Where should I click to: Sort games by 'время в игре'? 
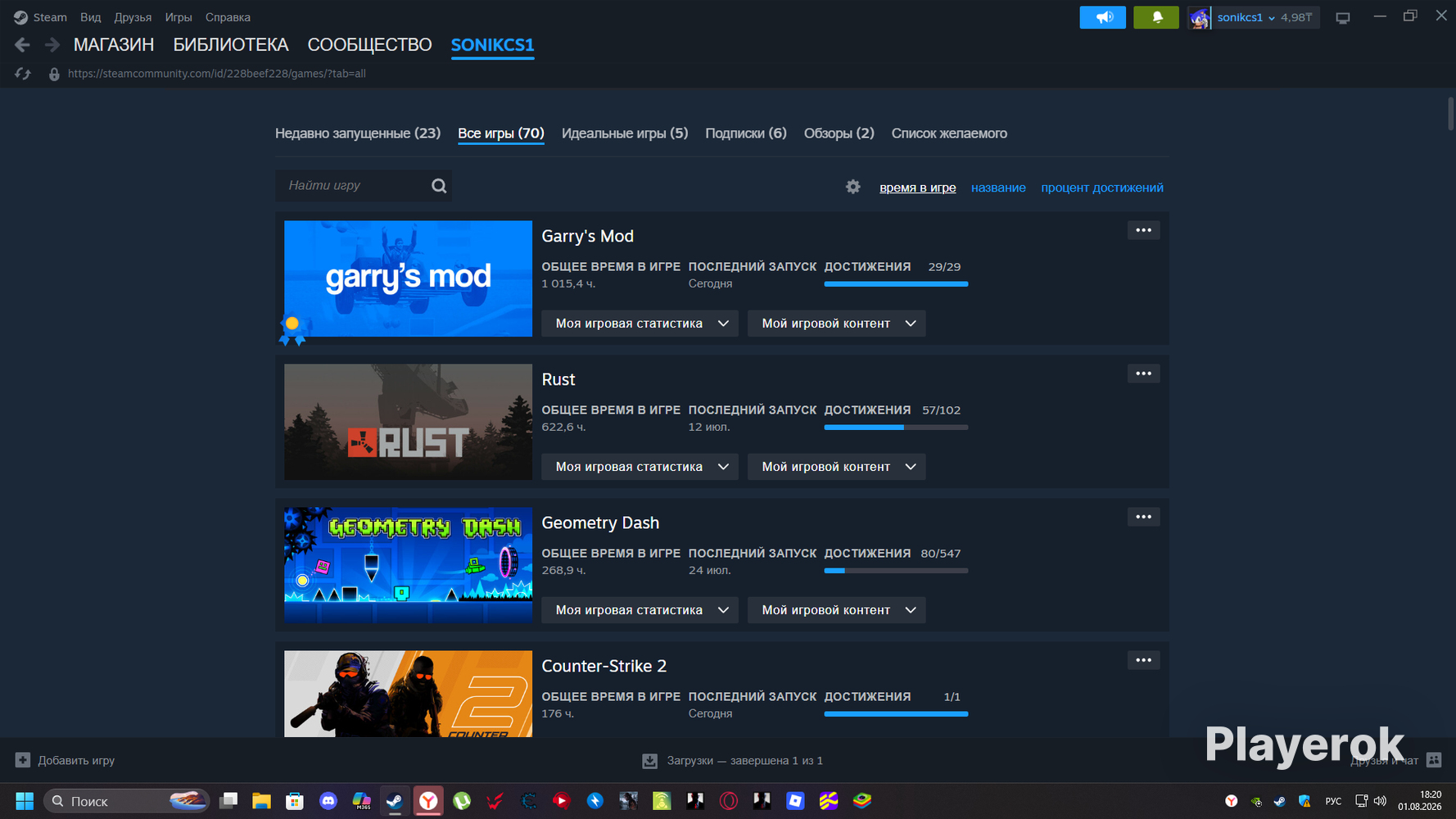917,188
